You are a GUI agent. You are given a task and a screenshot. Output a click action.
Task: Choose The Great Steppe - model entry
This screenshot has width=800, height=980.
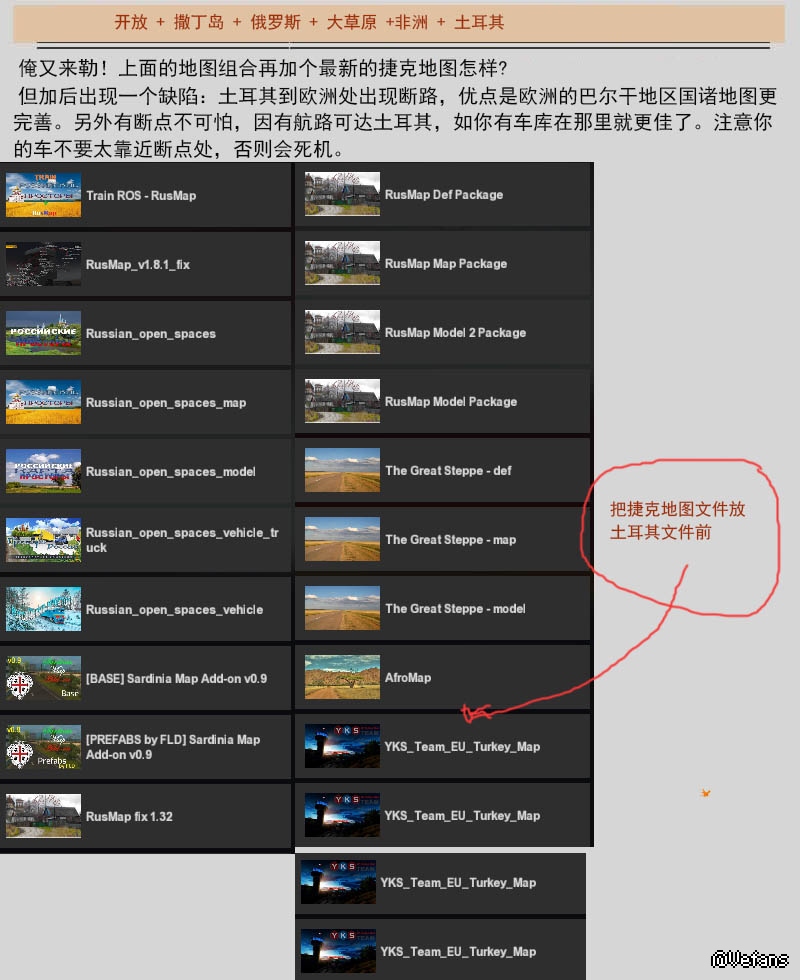[x=455, y=609]
